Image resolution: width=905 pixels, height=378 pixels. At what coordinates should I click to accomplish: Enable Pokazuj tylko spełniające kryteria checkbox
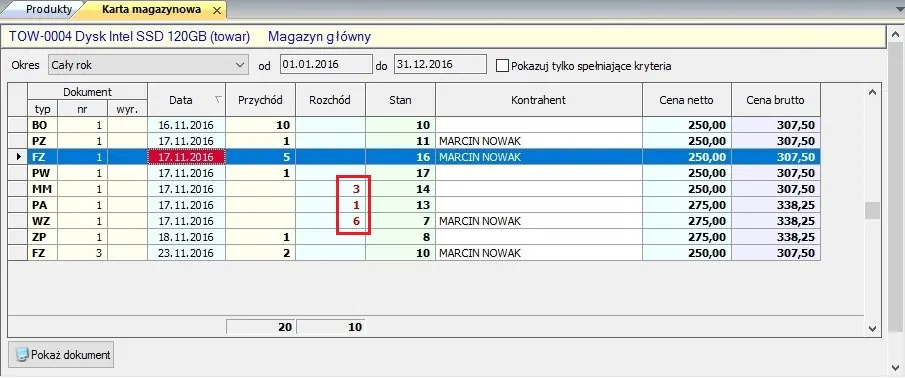click(502, 66)
